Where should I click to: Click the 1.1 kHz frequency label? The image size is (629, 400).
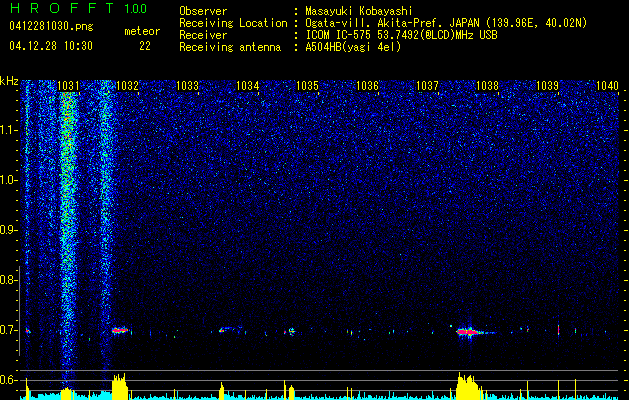click(8, 130)
